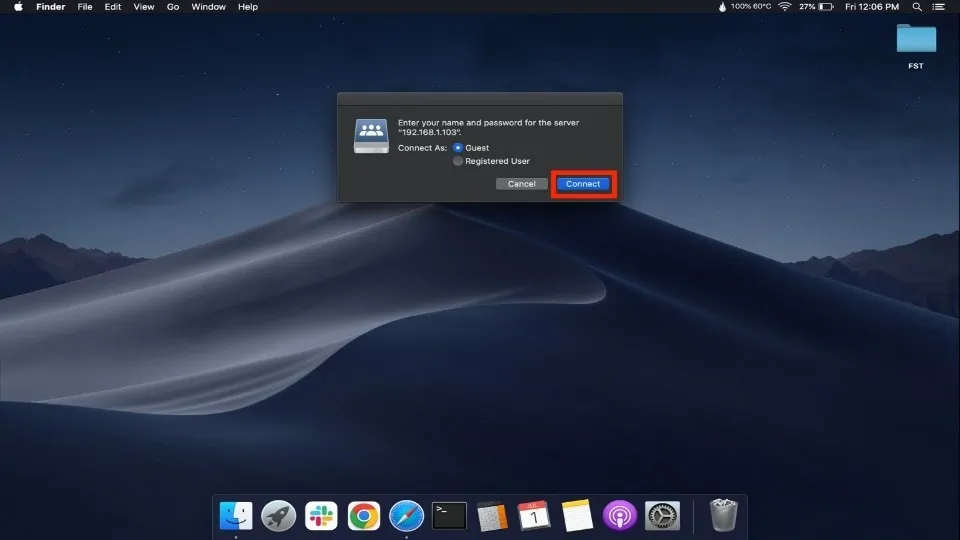Open the Help menu

click(x=248, y=7)
